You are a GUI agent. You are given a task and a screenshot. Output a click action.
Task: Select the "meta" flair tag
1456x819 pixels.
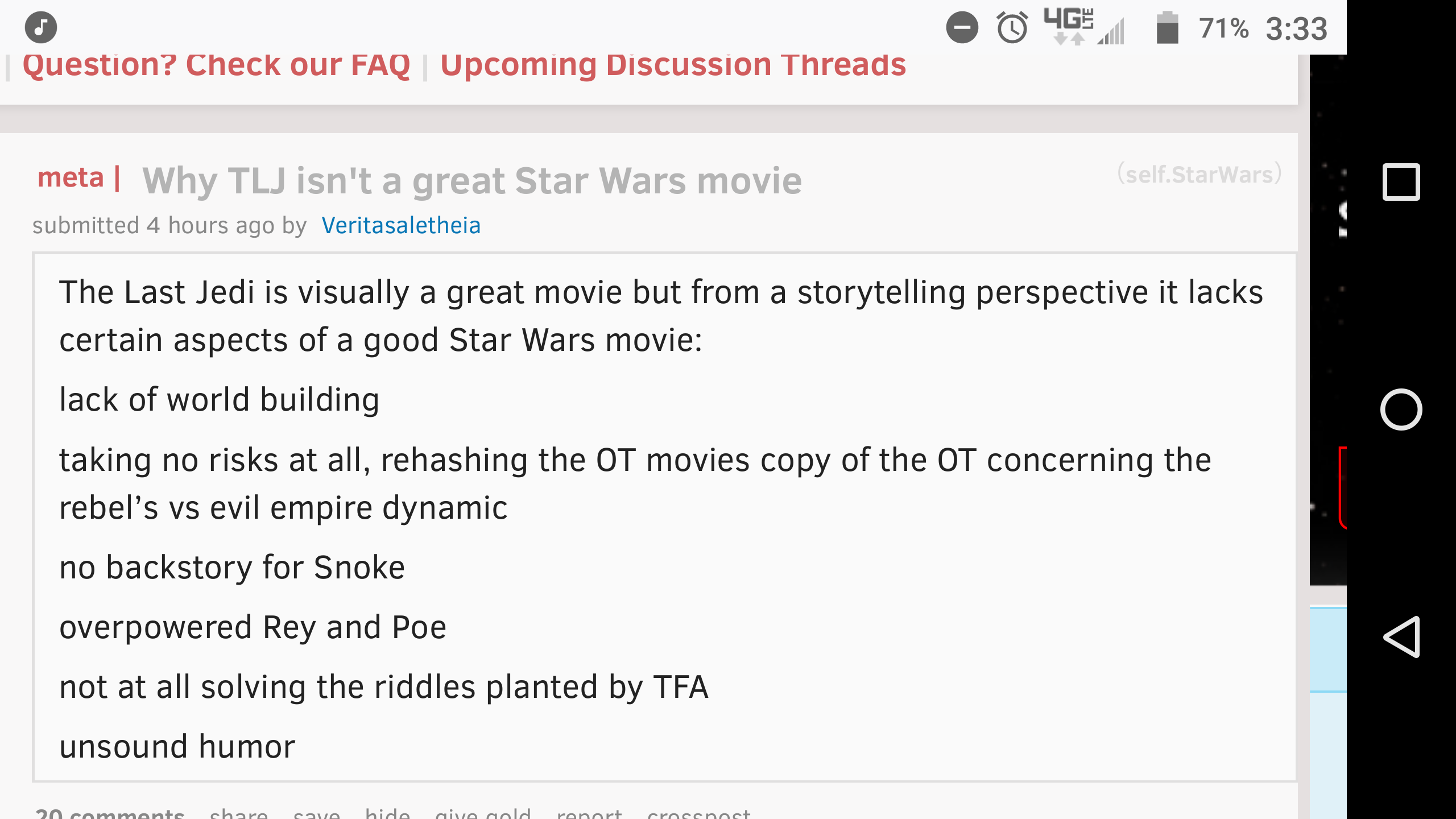[x=71, y=177]
